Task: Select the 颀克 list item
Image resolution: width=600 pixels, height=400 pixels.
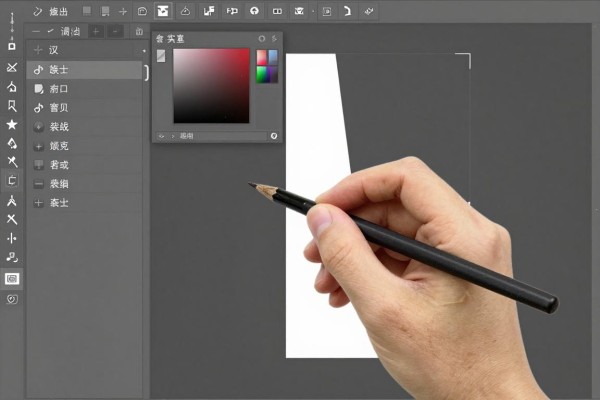Action: tap(84, 146)
